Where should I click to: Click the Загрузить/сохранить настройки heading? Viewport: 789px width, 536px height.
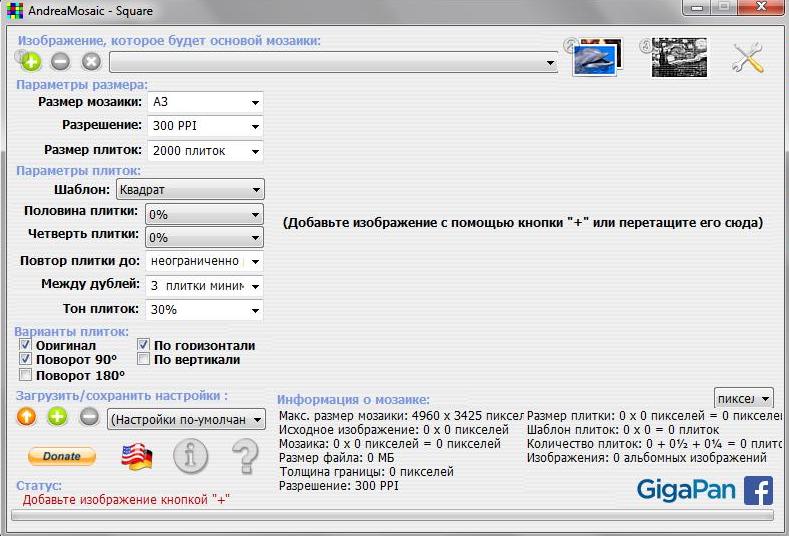tap(122, 396)
